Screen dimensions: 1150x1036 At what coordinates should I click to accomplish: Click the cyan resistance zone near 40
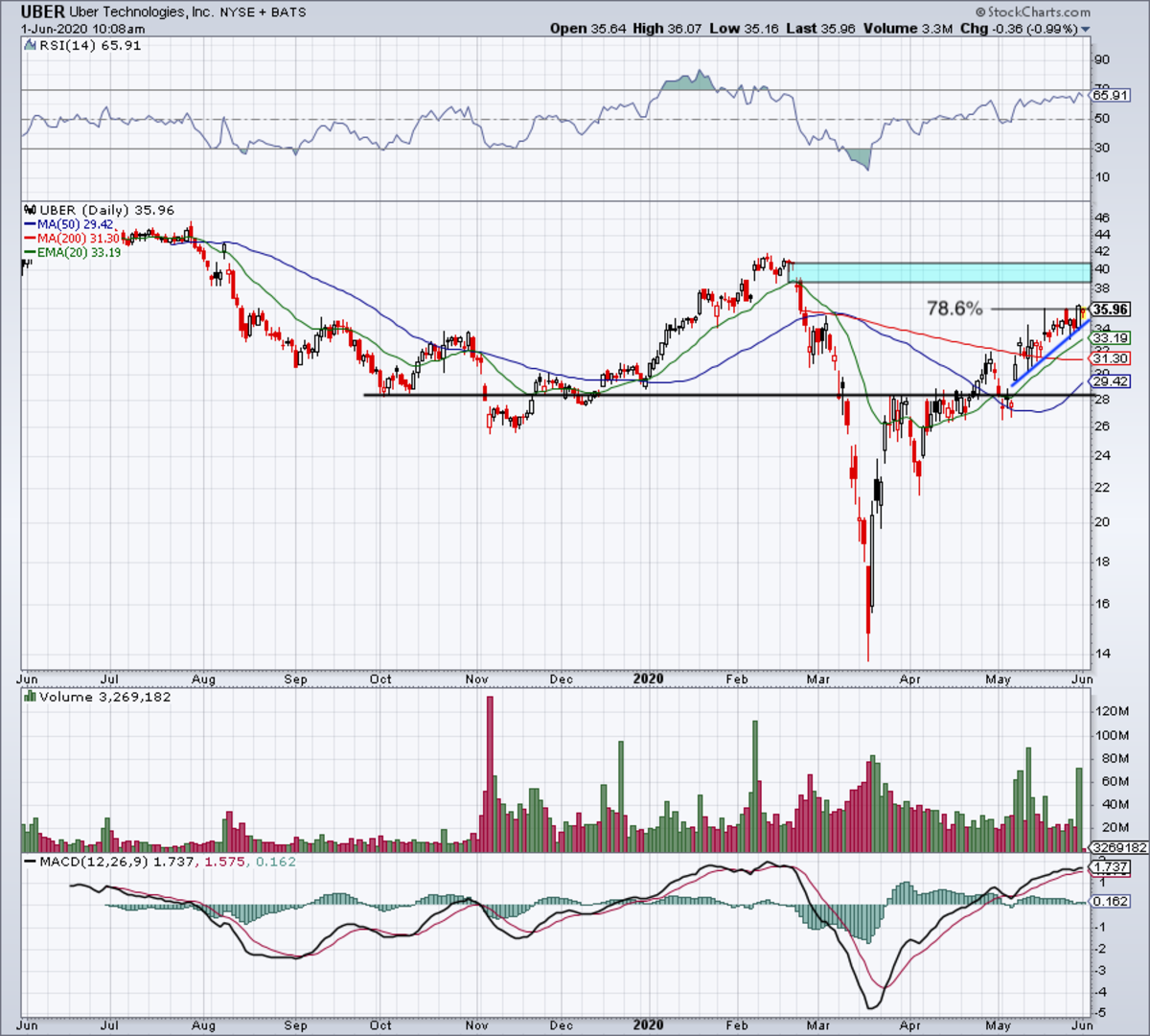[939, 272]
